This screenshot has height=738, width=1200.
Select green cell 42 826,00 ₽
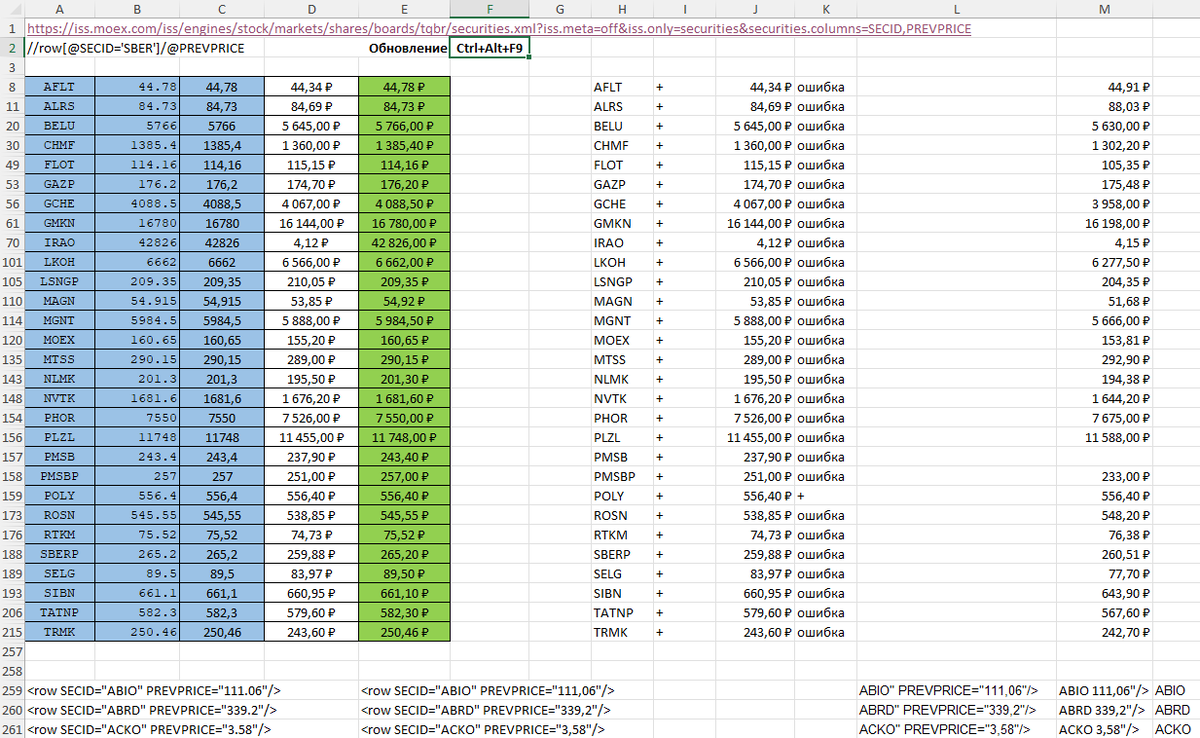(x=405, y=244)
